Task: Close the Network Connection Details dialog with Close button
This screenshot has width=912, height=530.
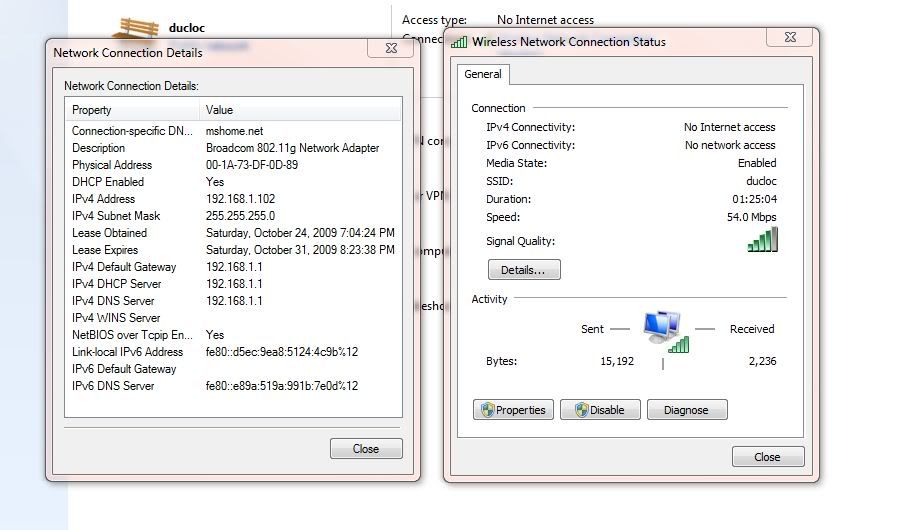Action: (366, 449)
